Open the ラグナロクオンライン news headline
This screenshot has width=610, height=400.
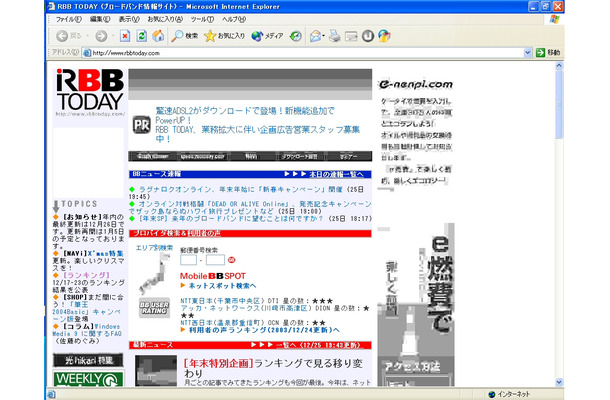tap(240, 189)
